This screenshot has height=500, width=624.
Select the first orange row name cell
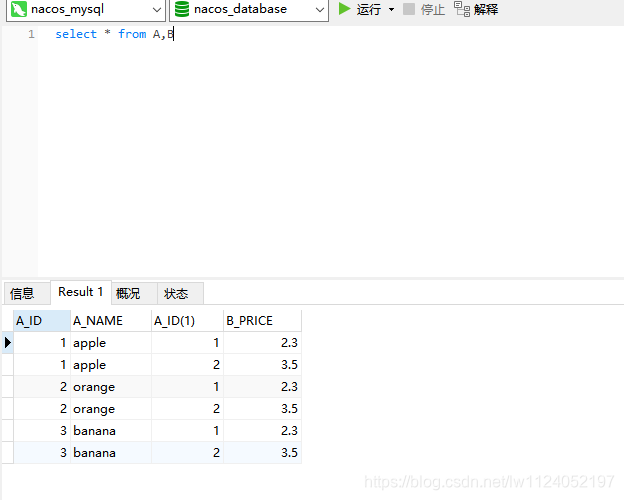[111, 387]
